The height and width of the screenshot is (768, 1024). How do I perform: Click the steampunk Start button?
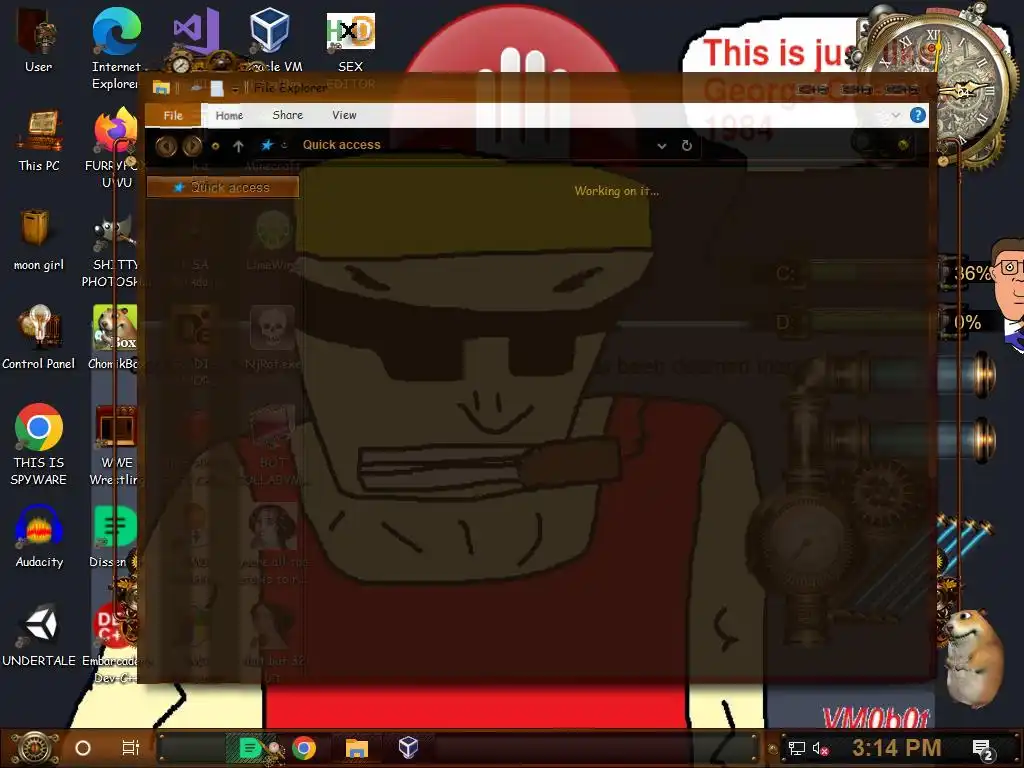pos(35,748)
